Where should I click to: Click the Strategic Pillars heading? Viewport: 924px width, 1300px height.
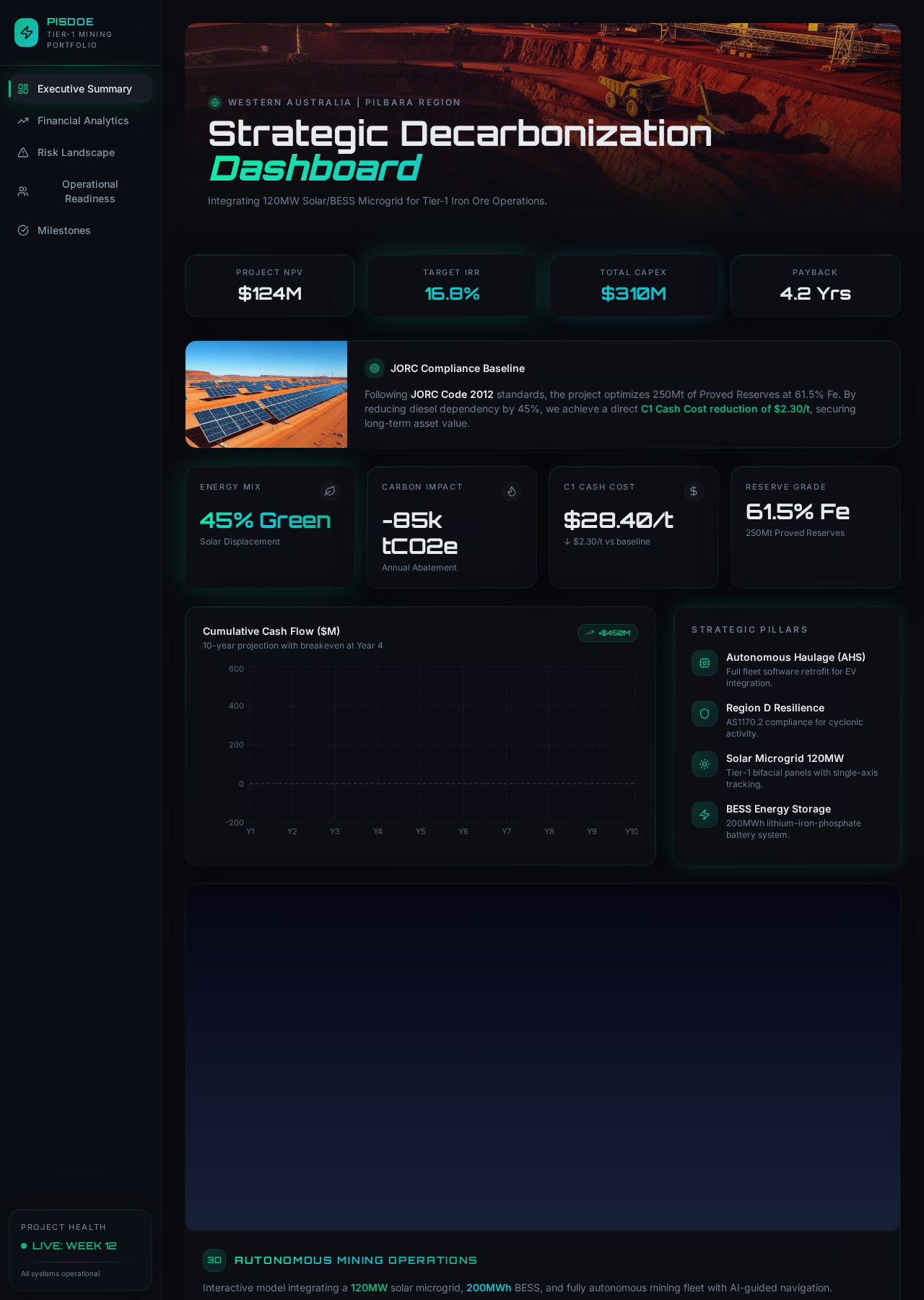[749, 630]
